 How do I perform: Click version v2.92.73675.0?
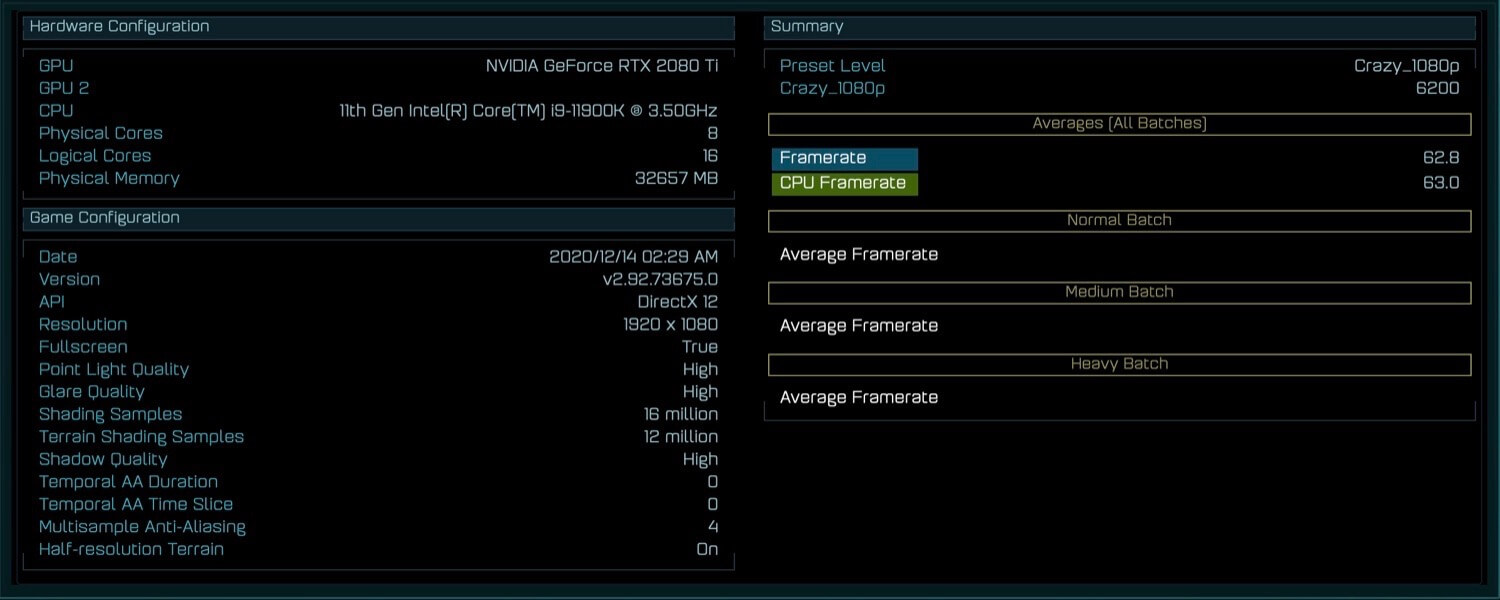click(x=660, y=279)
